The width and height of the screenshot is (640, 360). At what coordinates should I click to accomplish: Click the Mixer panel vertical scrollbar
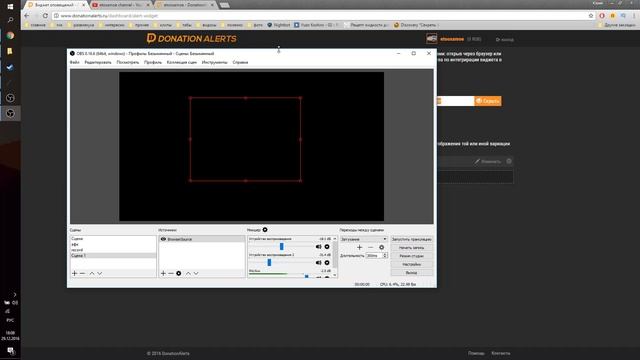(335, 256)
